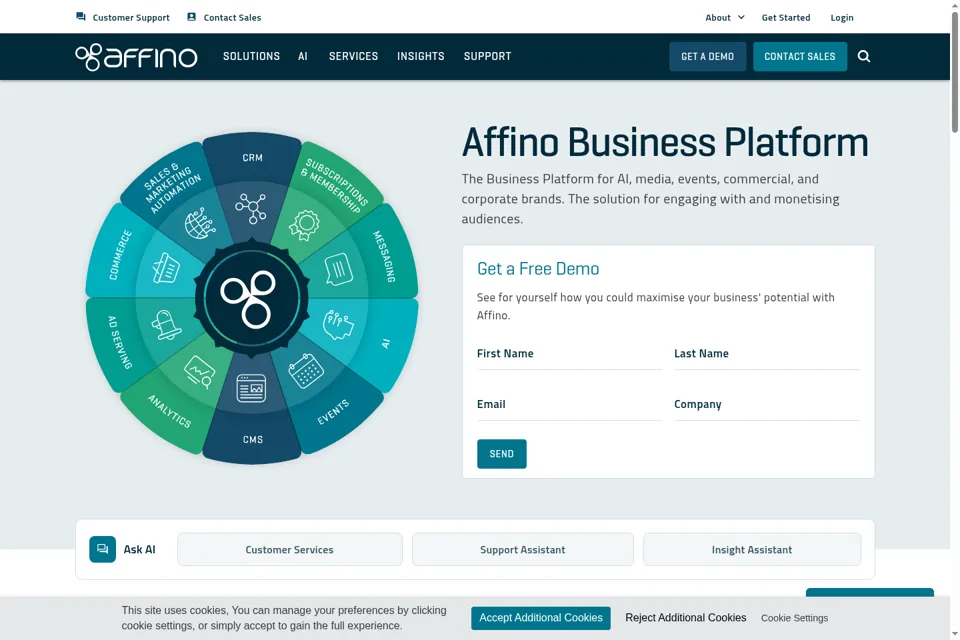The image size is (960, 640).
Task: Click the Affino logo in the navigation bar
Action: click(x=136, y=57)
